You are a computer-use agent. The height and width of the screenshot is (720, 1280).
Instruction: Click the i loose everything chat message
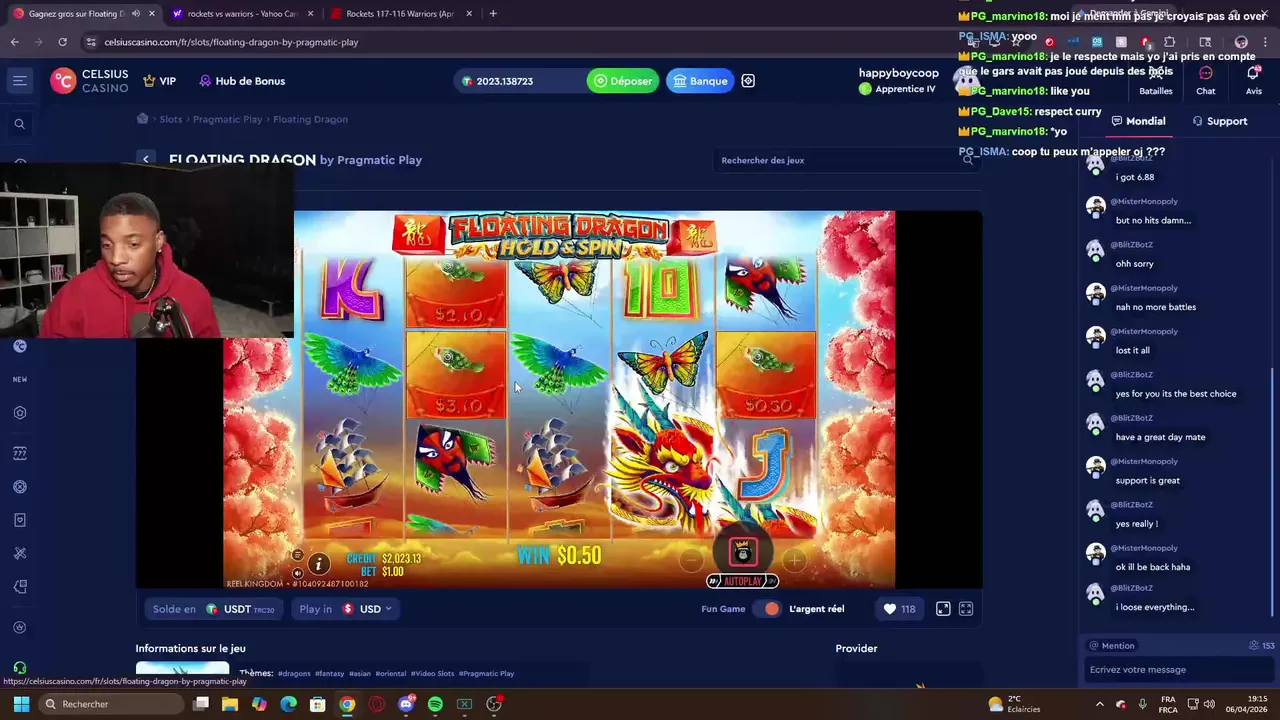(x=1154, y=607)
